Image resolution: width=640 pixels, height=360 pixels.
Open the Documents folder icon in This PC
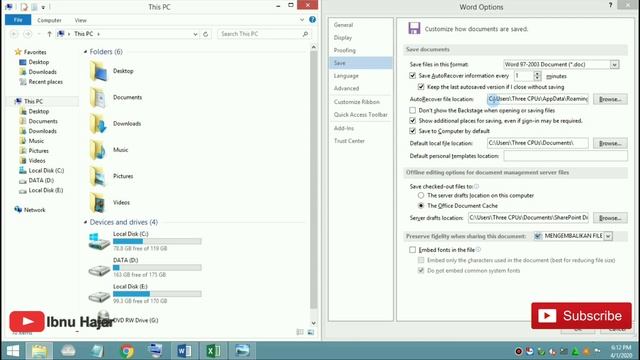(x=98, y=98)
